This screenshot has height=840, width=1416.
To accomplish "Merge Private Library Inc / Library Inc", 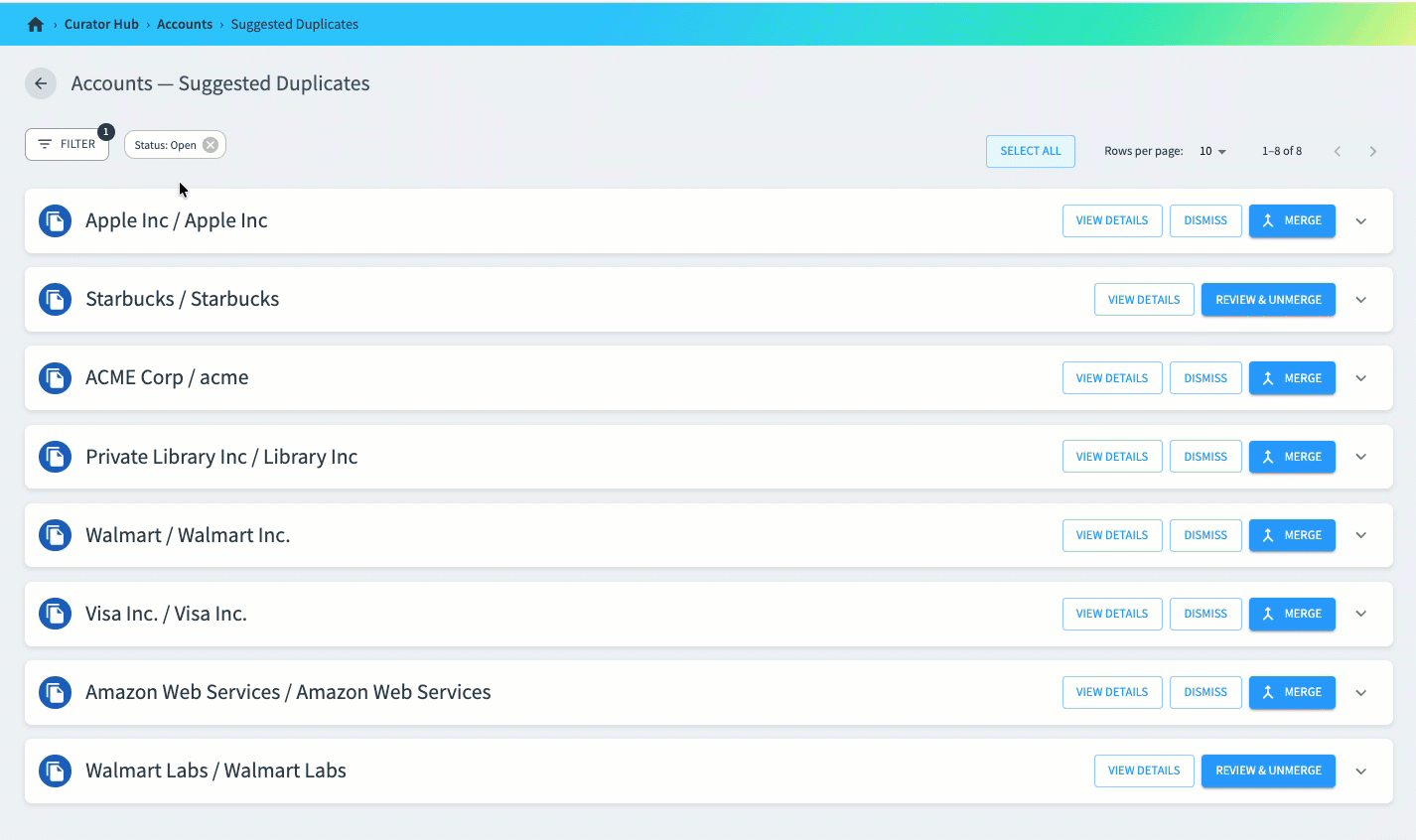I will 1292,457.
